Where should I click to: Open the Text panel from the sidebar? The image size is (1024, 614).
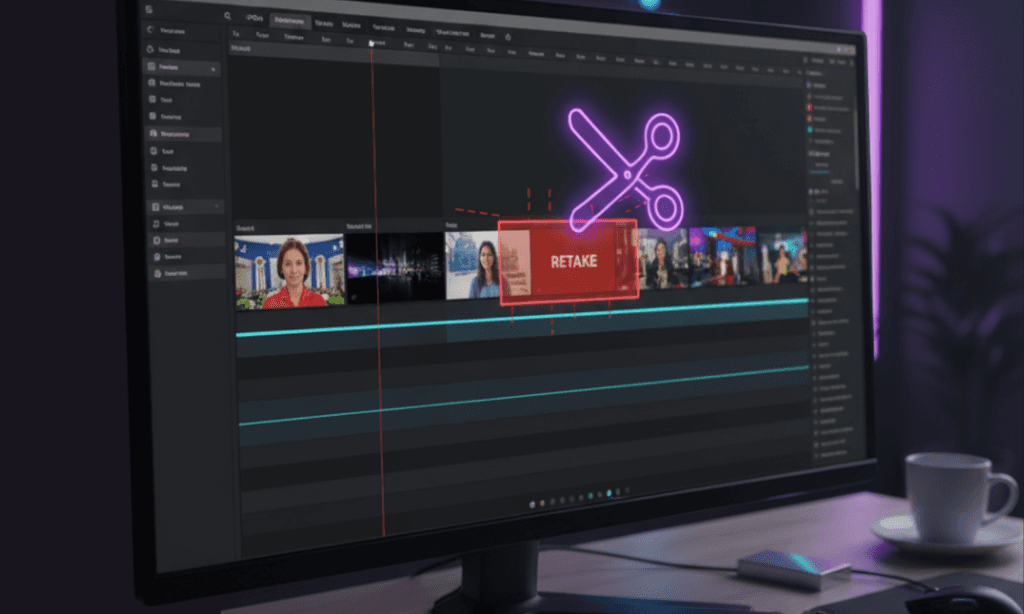tap(170, 101)
